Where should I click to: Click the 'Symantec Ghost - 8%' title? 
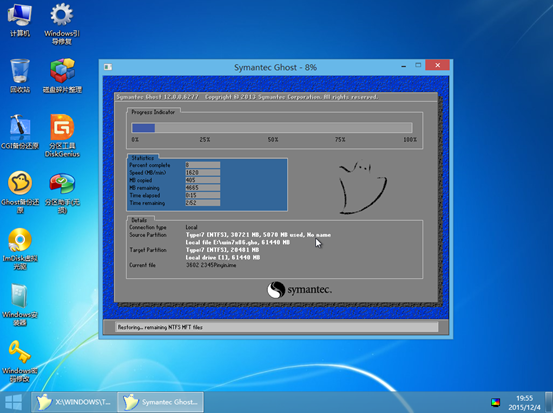275,67
